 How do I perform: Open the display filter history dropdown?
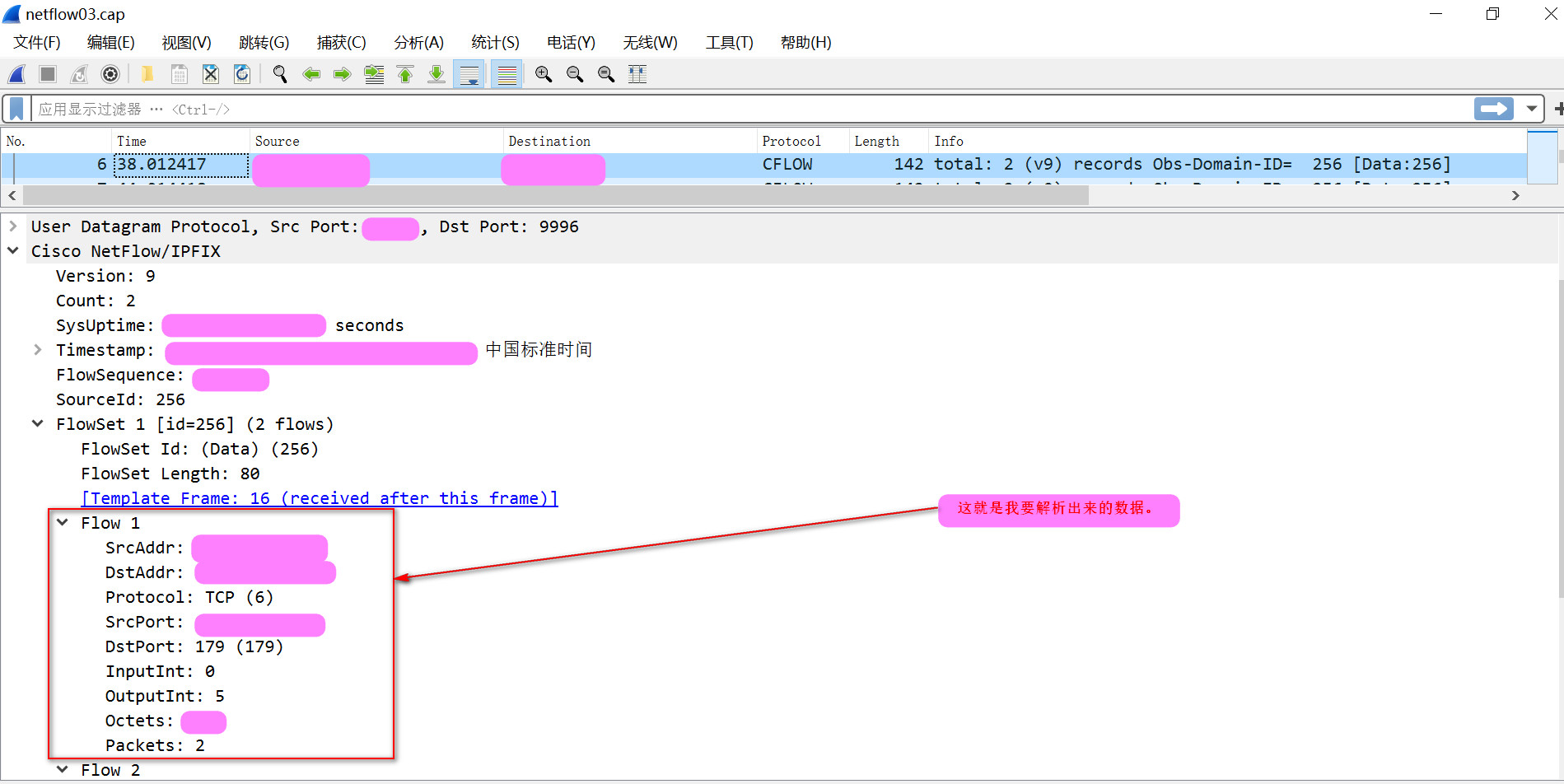(1530, 108)
